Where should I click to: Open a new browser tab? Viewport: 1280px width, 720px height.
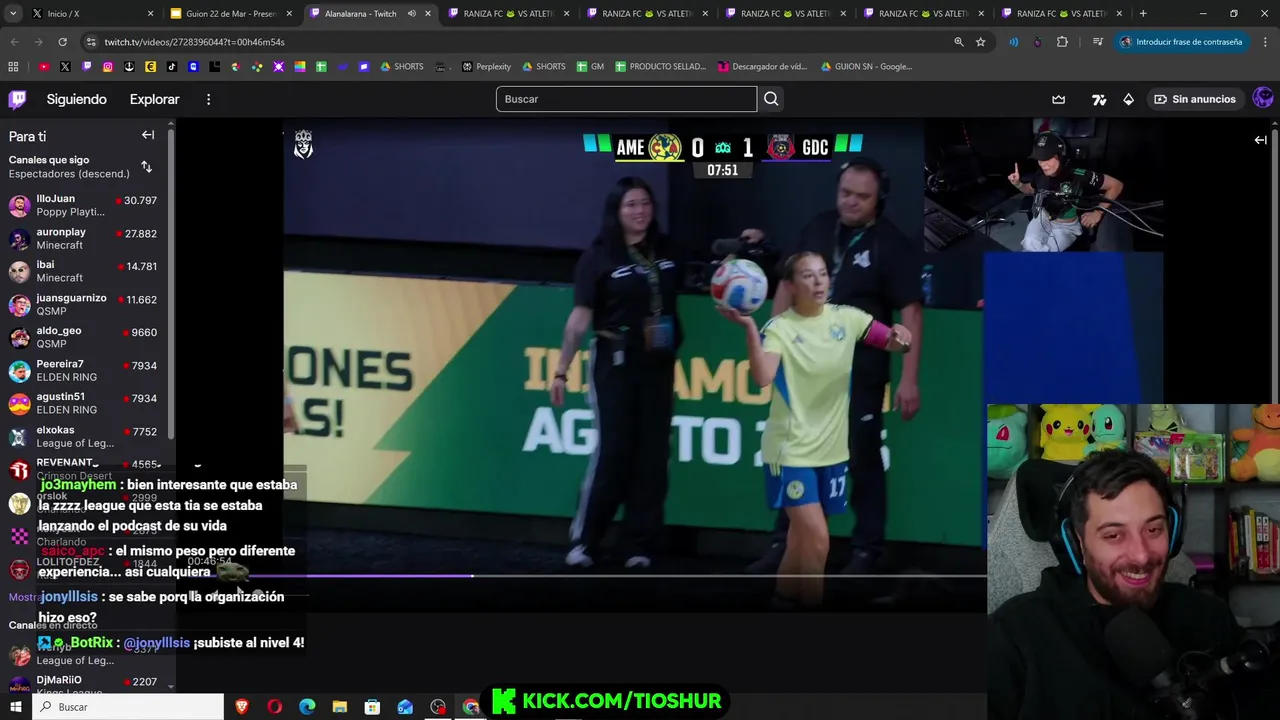click(x=1143, y=14)
